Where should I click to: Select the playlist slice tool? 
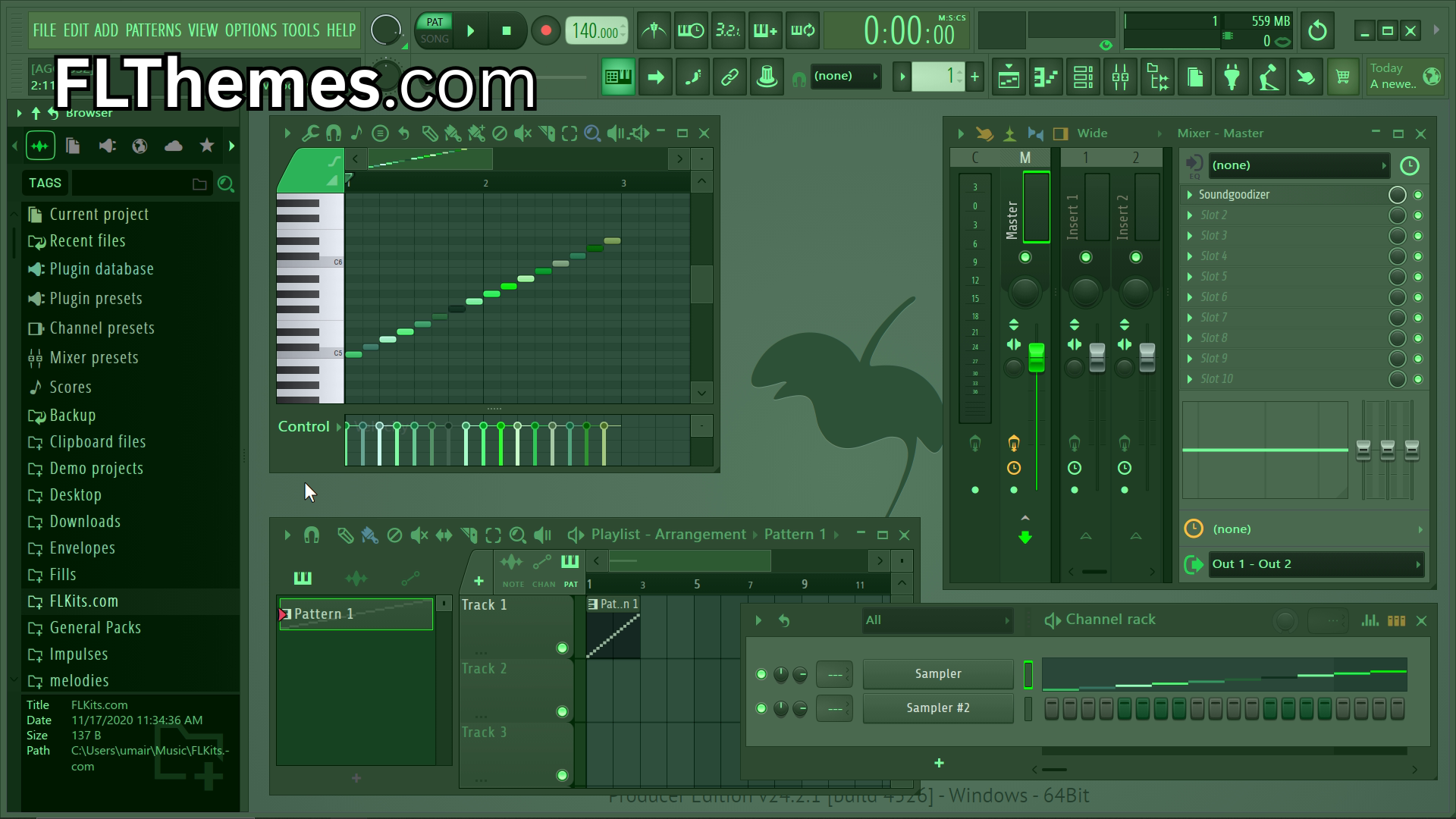click(x=469, y=535)
